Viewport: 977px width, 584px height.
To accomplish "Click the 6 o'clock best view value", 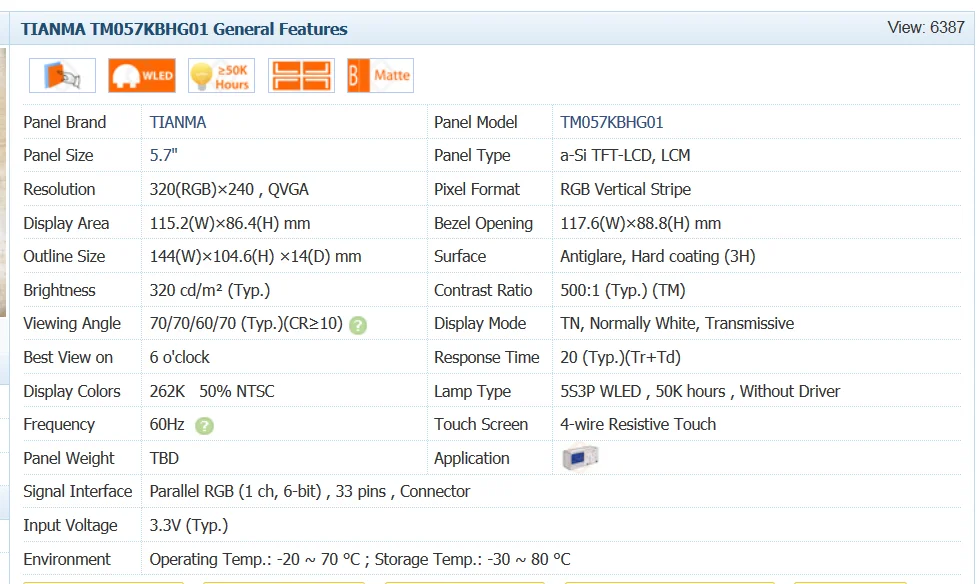I will (x=179, y=357).
